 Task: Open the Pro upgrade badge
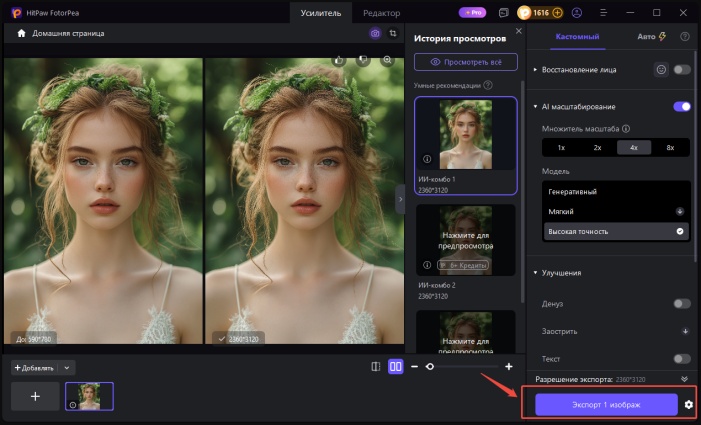473,13
